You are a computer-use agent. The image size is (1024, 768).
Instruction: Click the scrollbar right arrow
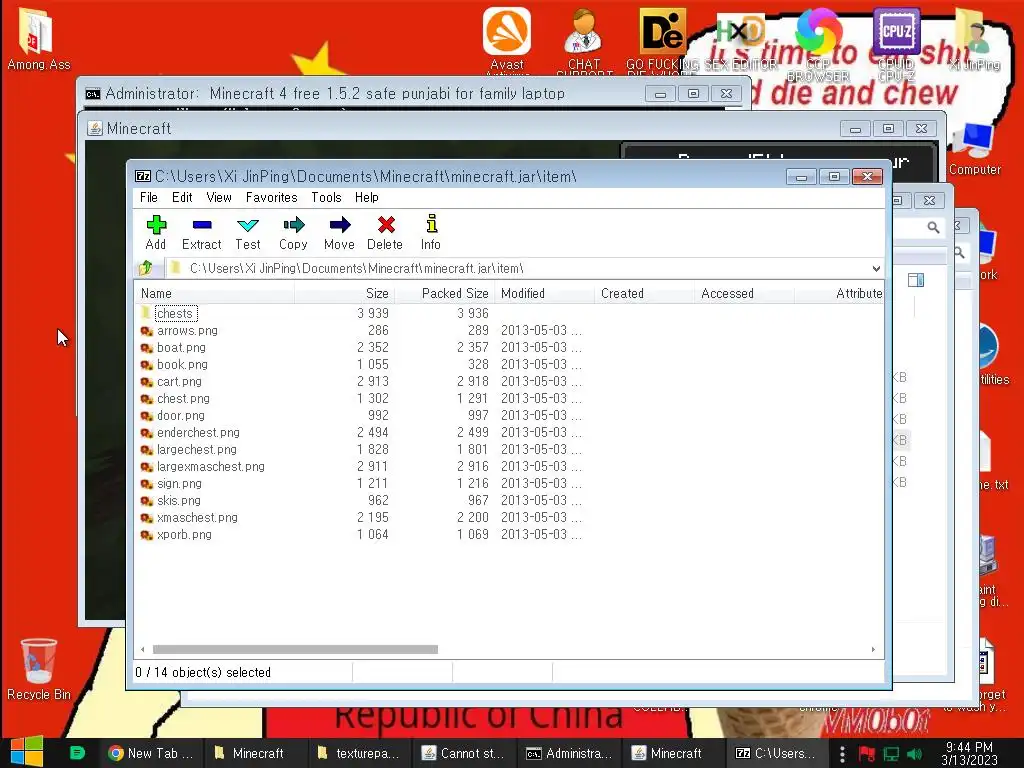[873, 649]
